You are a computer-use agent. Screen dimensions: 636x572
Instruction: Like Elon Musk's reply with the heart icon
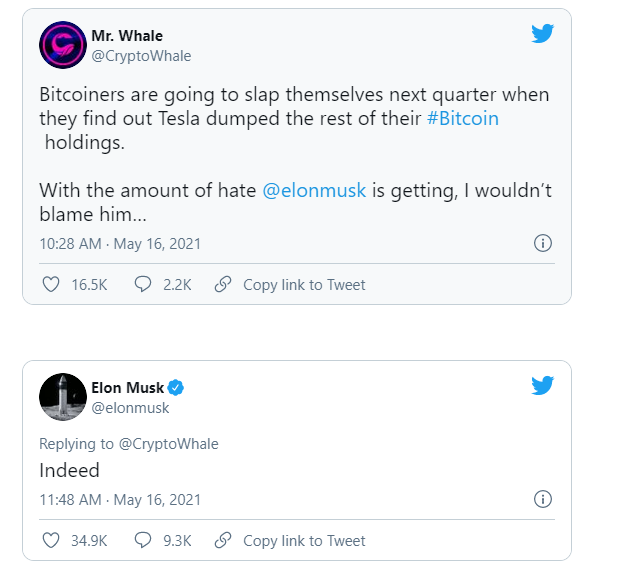click(51, 541)
